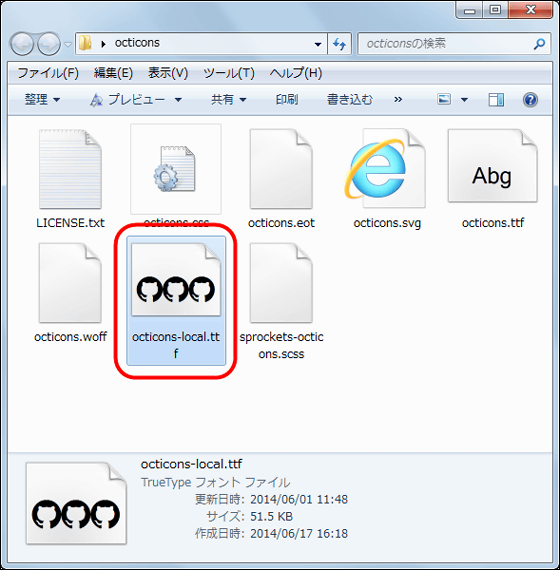560x570 pixels.
Task: Open the 整理 dropdown
Action: click(x=42, y=99)
